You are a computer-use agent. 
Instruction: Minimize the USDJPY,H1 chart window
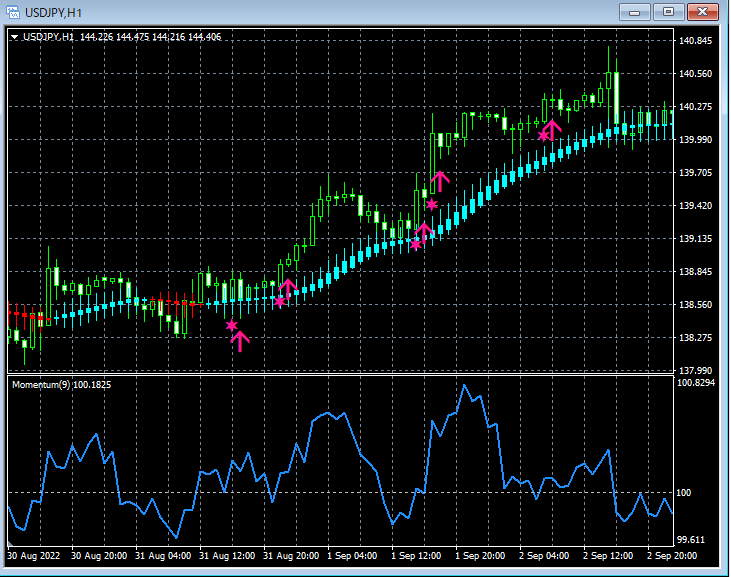pyautogui.click(x=634, y=12)
